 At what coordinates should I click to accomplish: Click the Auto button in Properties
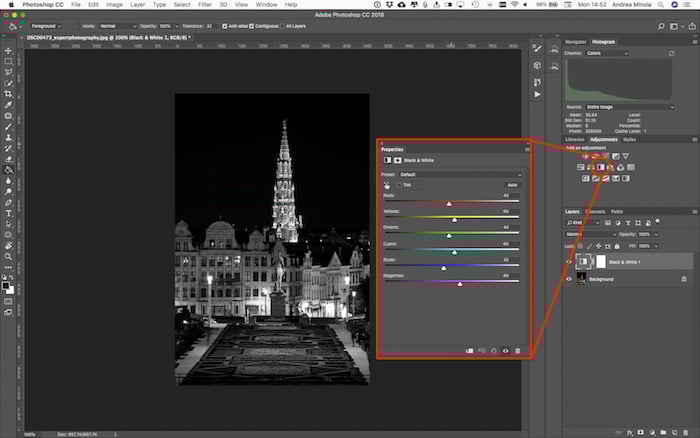512,185
